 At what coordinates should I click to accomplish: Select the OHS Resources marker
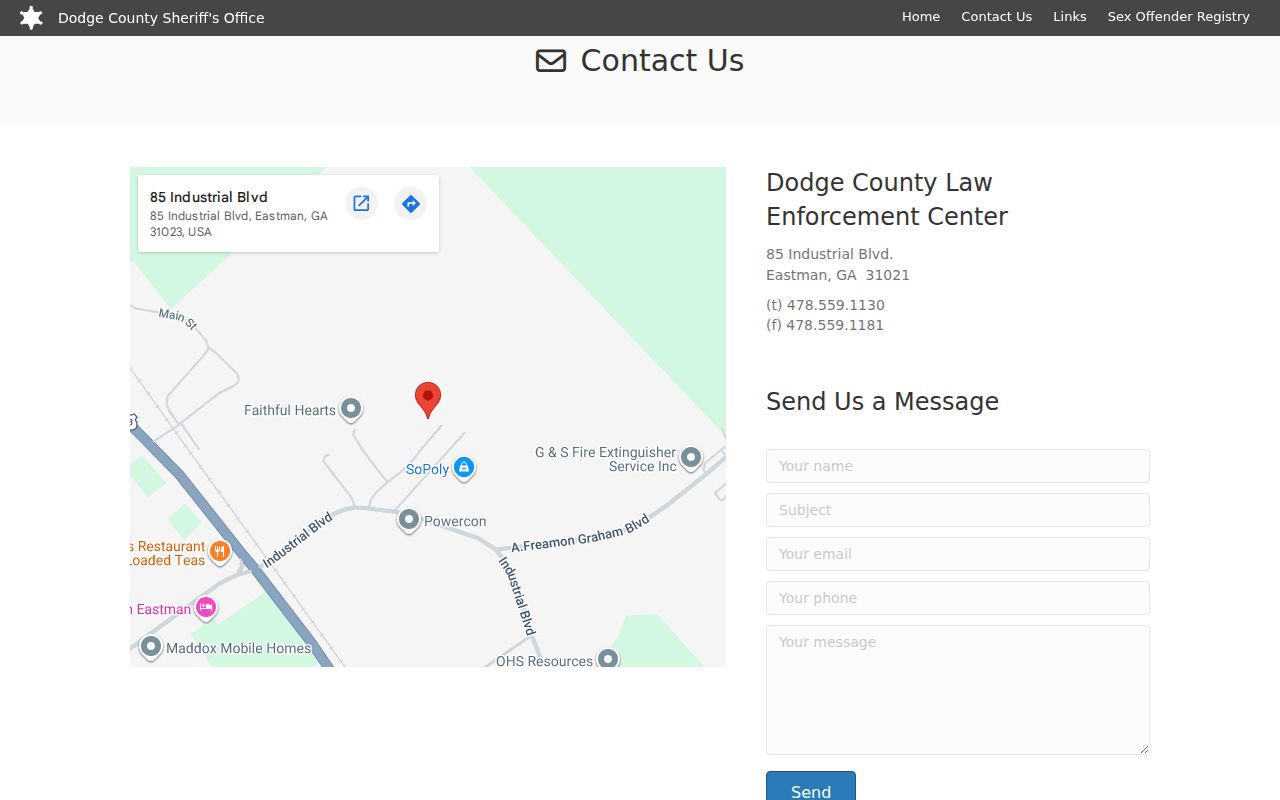[608, 659]
